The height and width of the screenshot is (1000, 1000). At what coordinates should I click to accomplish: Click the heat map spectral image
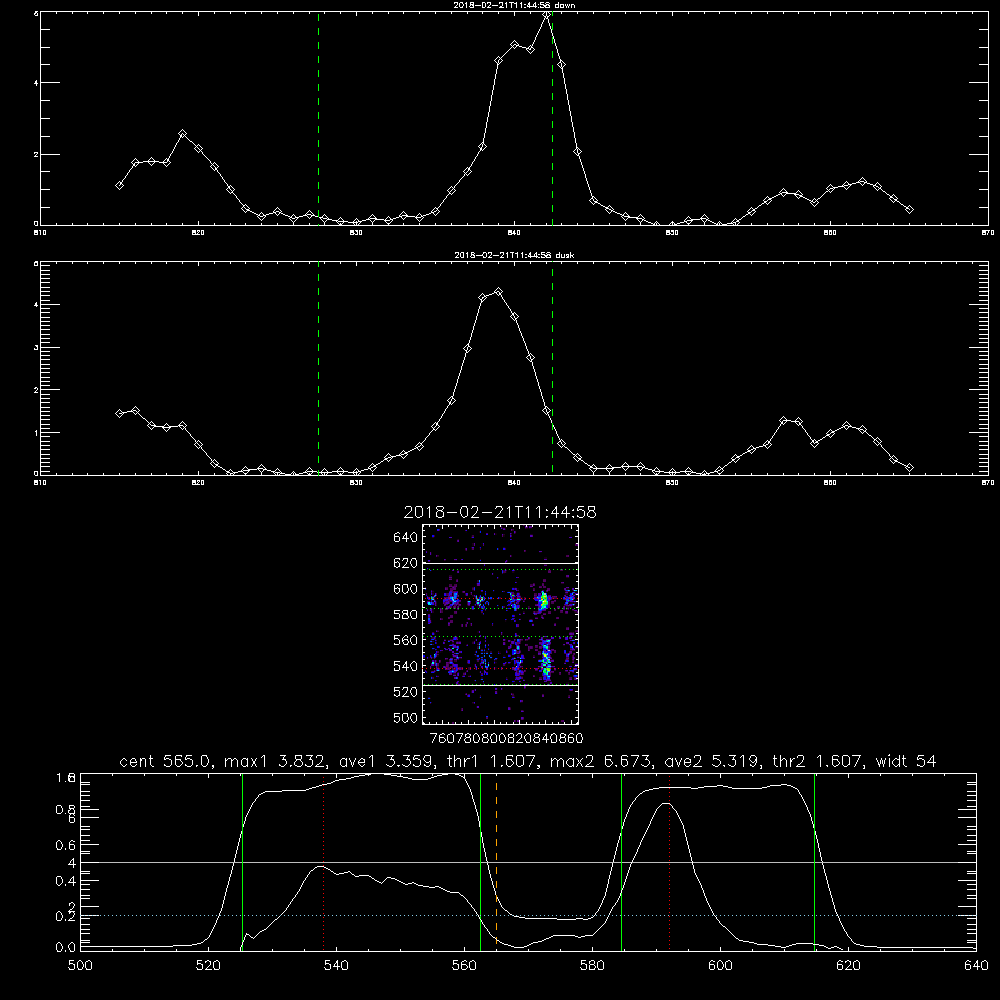(500, 624)
